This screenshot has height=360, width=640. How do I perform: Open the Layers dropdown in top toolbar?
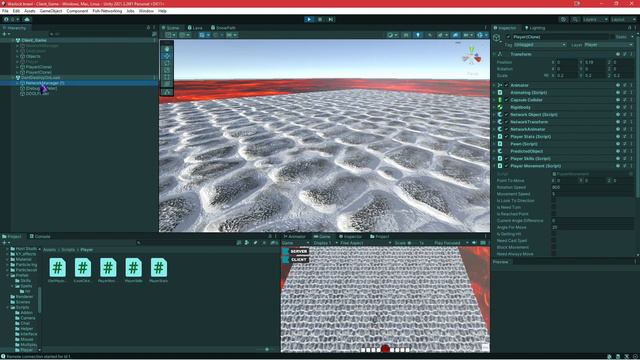[x=595, y=20]
